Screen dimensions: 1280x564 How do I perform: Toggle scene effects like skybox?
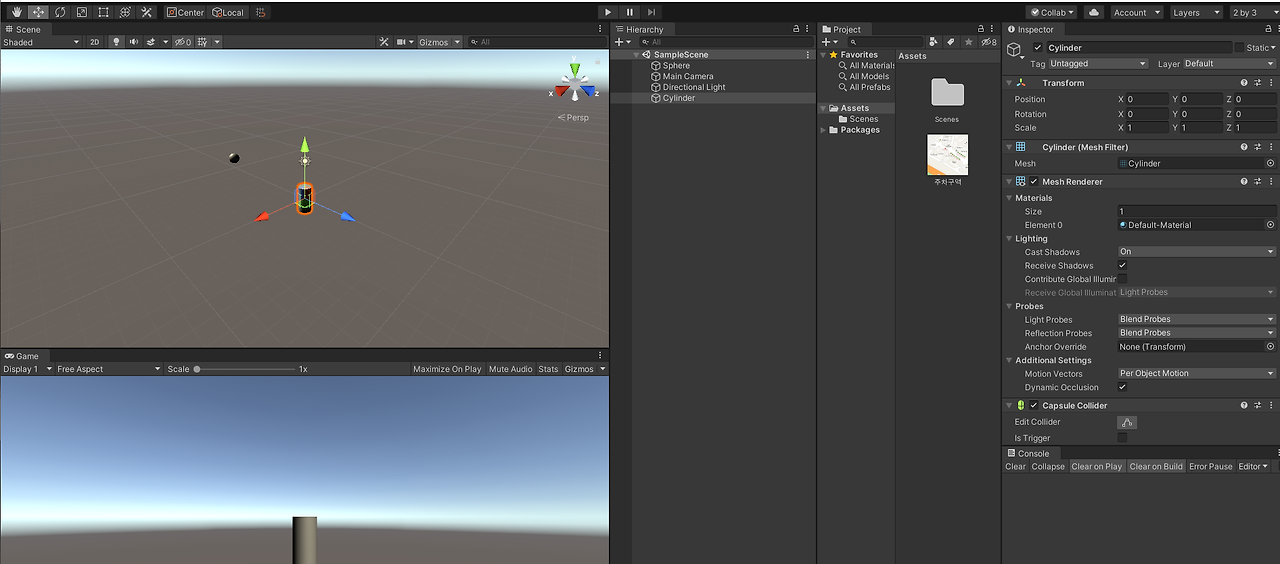coord(151,42)
